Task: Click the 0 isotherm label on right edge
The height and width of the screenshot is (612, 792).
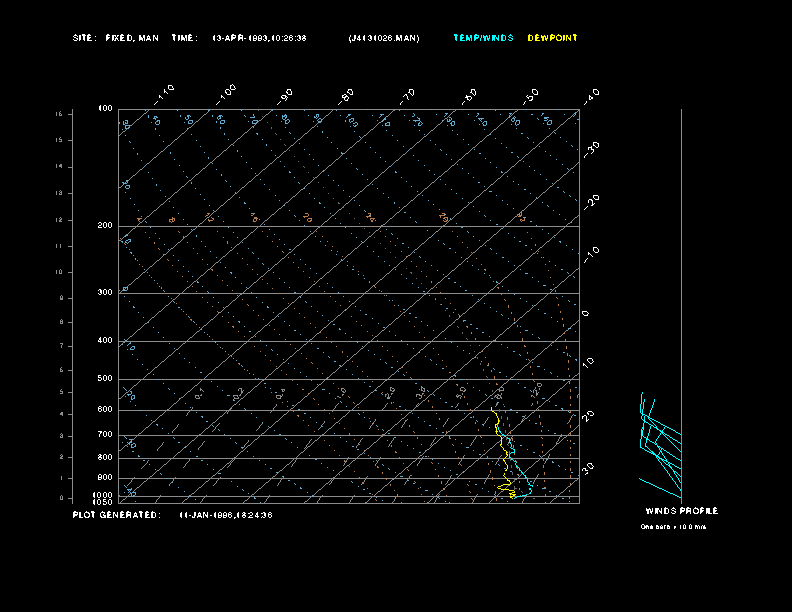Action: point(586,313)
